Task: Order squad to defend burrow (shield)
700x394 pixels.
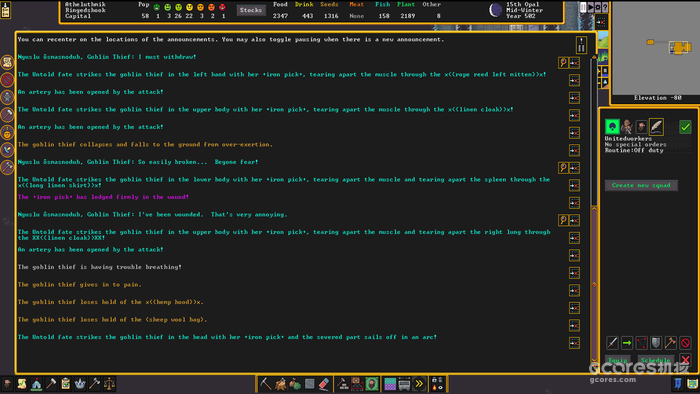Action: click(x=656, y=343)
